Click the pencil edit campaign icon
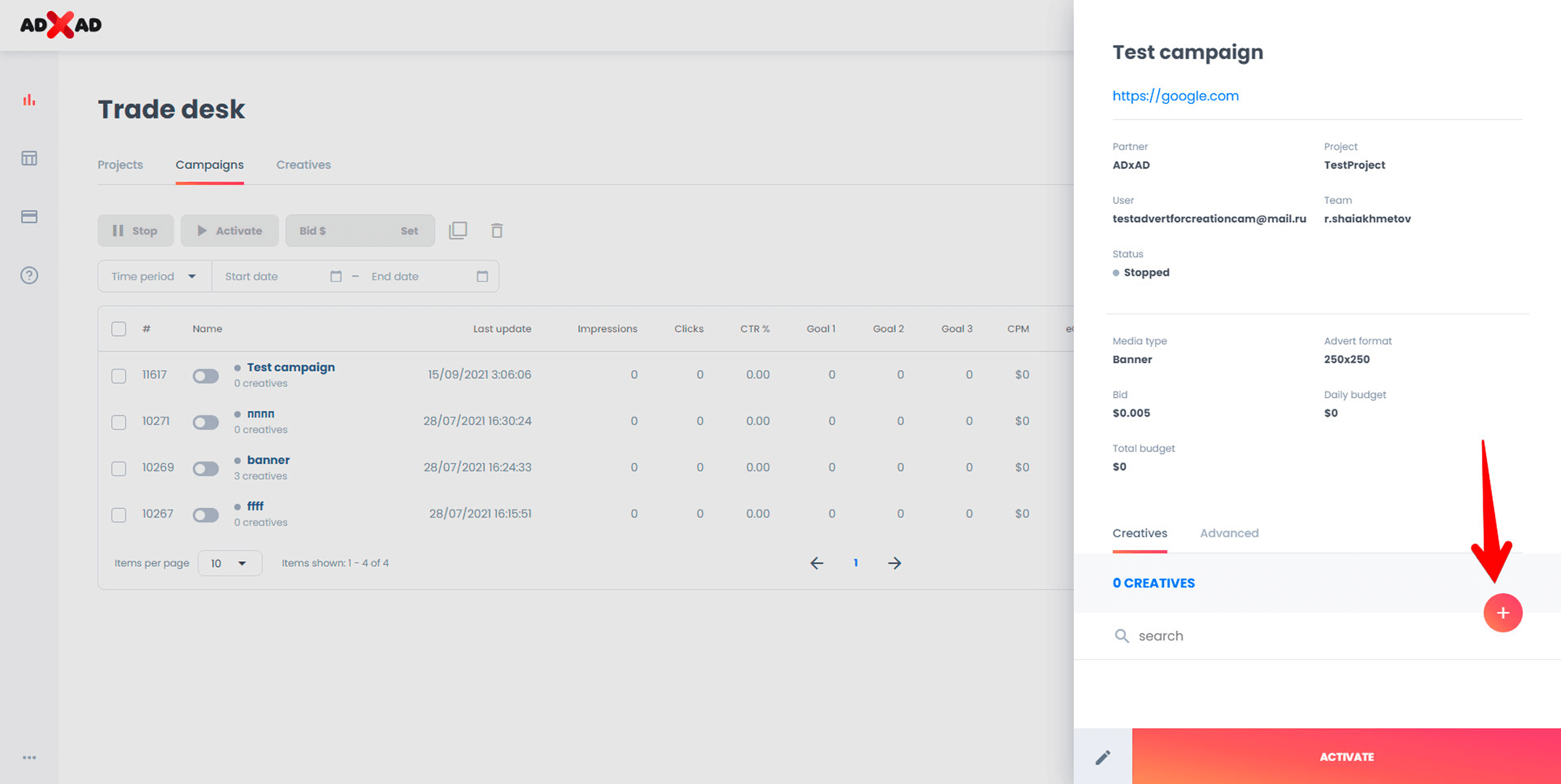Screen dimensions: 1561x784 point(1103,757)
